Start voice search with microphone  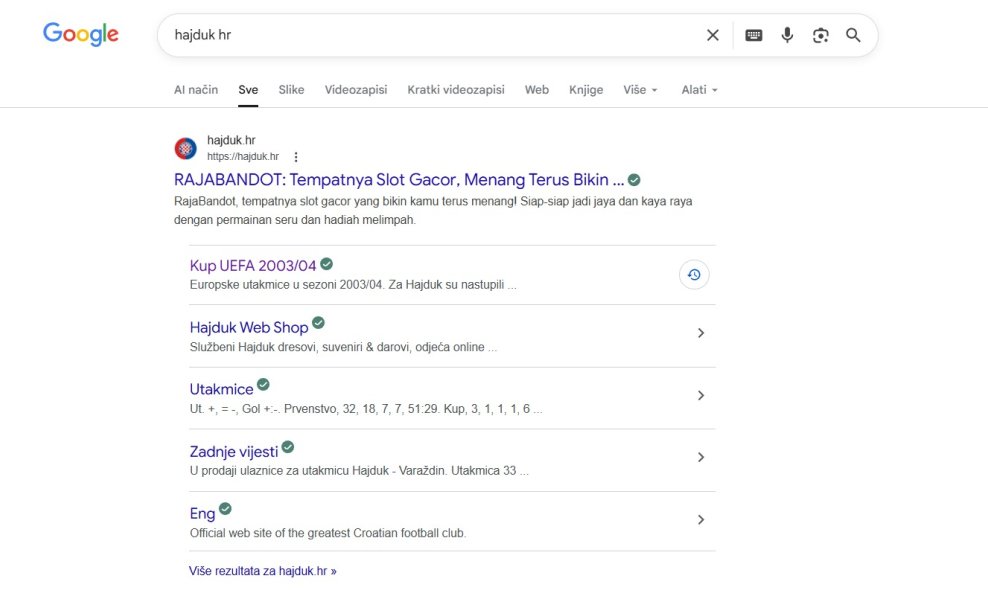click(x=787, y=35)
